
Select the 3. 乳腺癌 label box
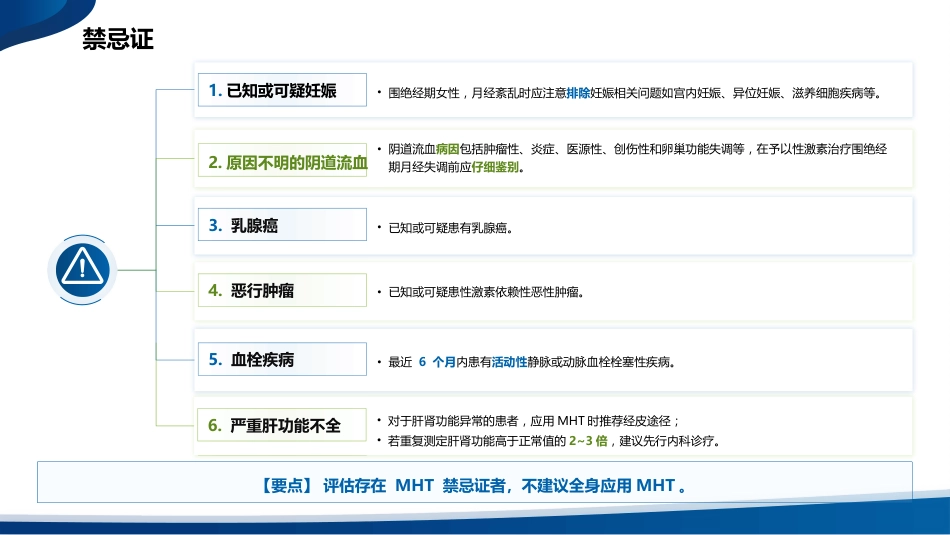pyautogui.click(x=282, y=225)
